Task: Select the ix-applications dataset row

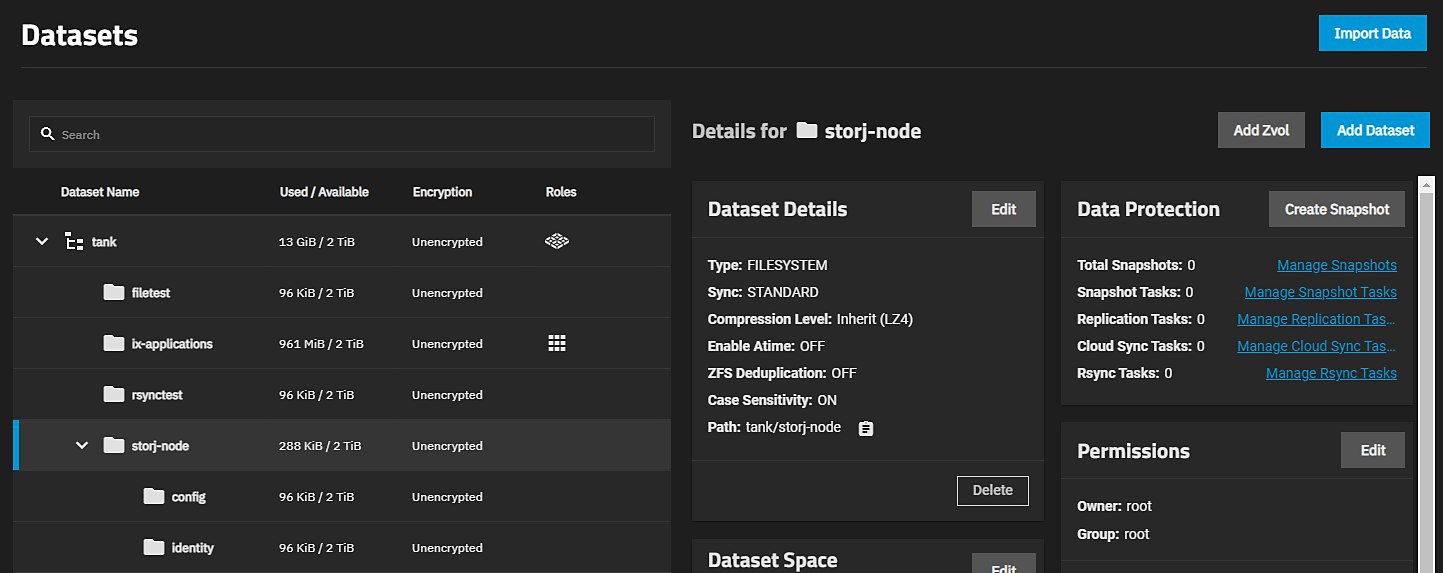Action: (x=340, y=343)
